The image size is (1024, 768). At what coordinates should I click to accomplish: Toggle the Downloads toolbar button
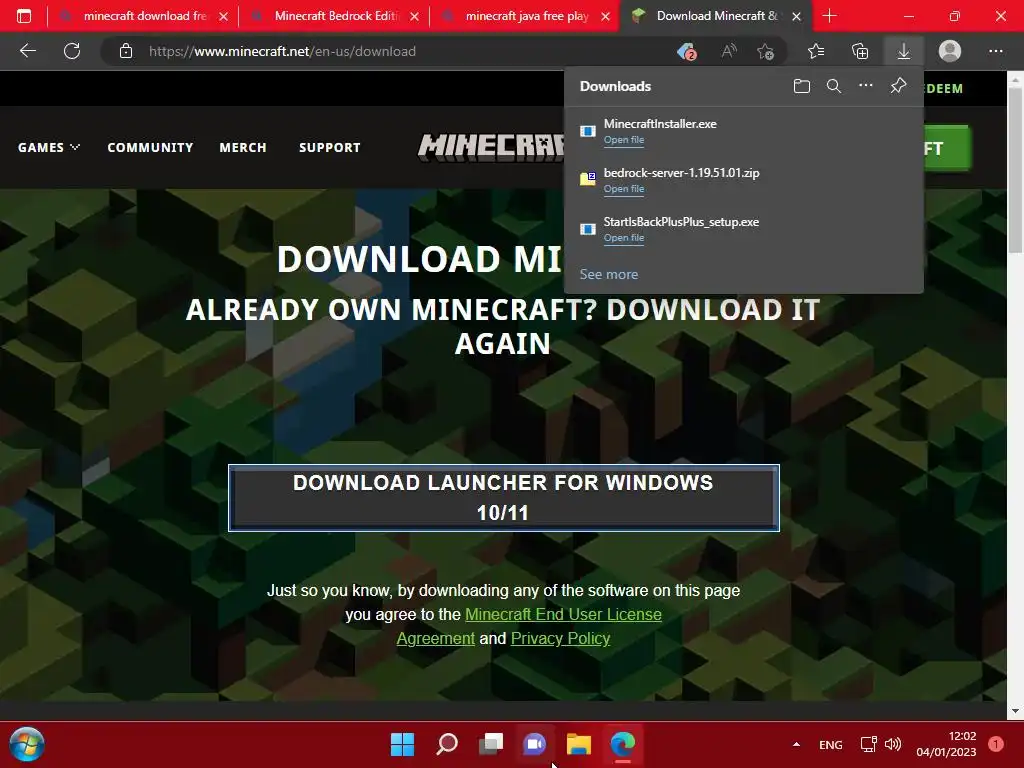click(x=904, y=51)
